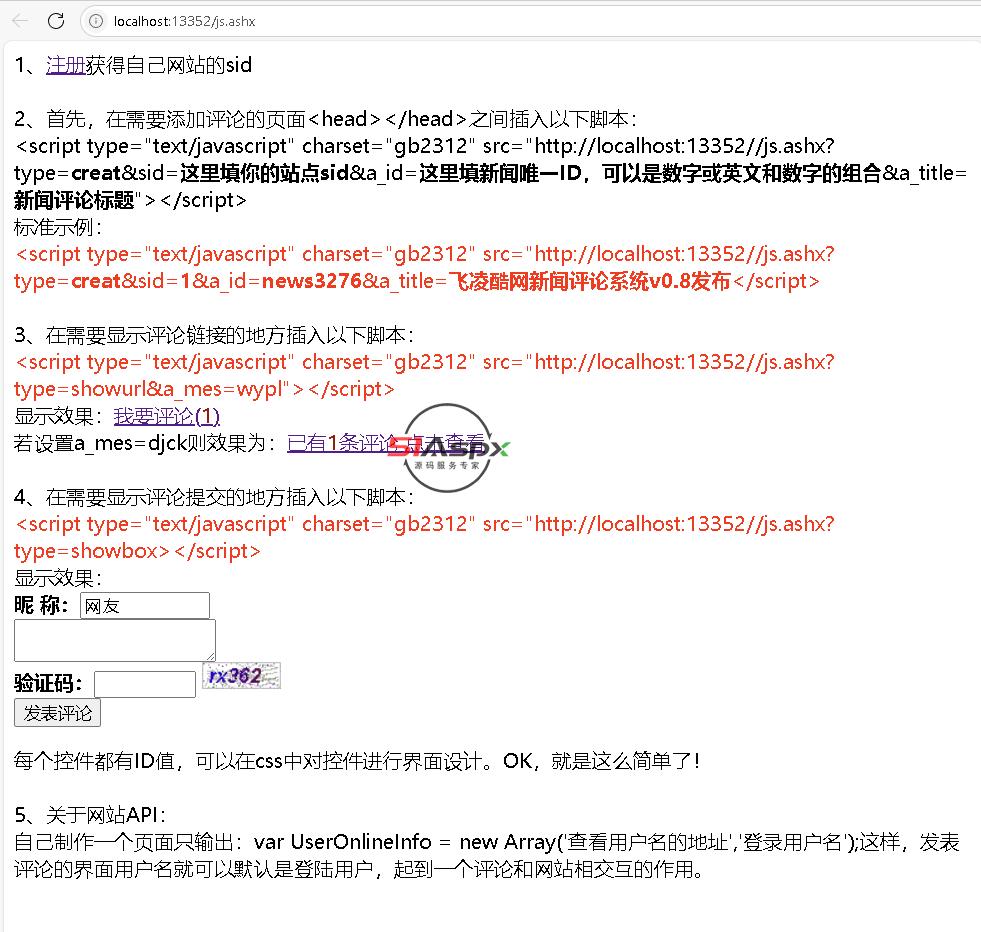
Task: Click the text "var UserOnlineInfo"
Action: pyautogui.click(x=342, y=842)
